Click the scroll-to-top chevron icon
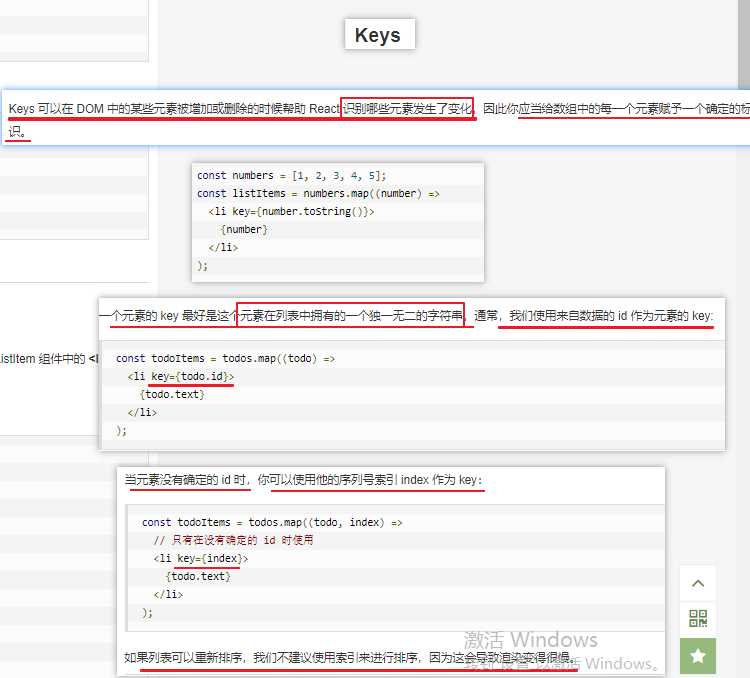The height and width of the screenshot is (678, 750). click(698, 583)
